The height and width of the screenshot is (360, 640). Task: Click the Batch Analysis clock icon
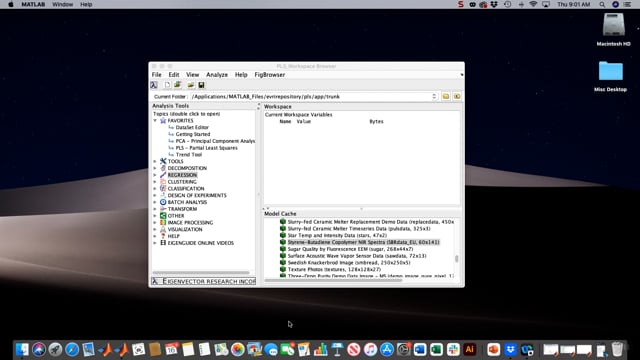point(163,202)
